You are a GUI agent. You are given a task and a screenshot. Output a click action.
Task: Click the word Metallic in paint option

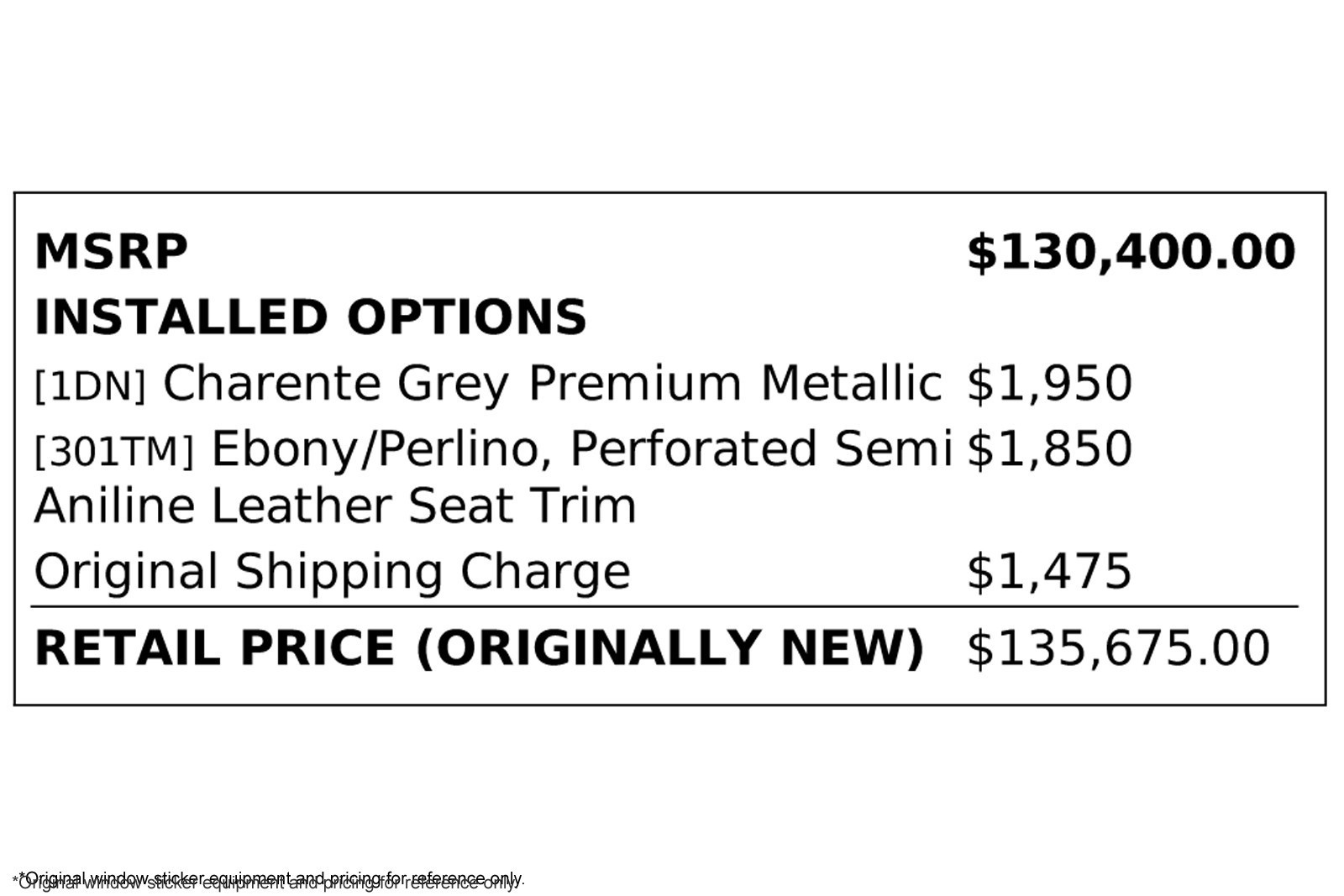tap(851, 383)
